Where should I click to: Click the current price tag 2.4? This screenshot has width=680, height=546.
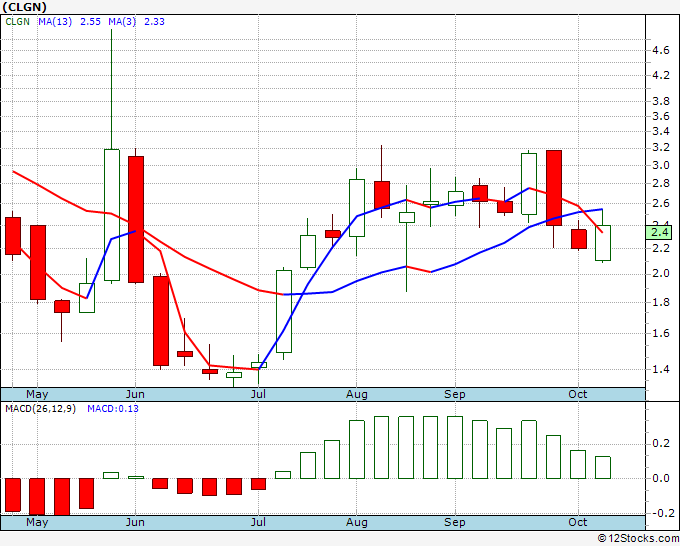click(x=659, y=232)
